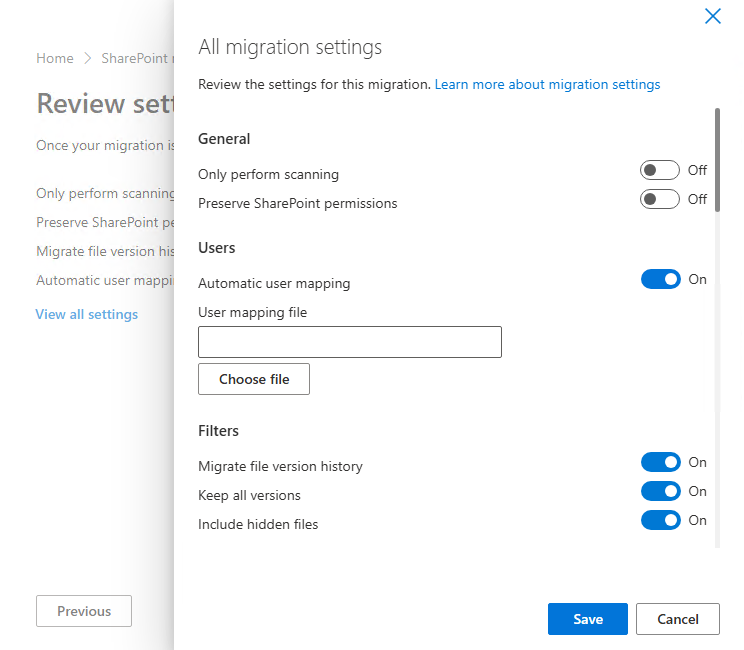744x650 pixels.
Task: Enable the Only perform scanning toggle
Action: pyautogui.click(x=660, y=171)
